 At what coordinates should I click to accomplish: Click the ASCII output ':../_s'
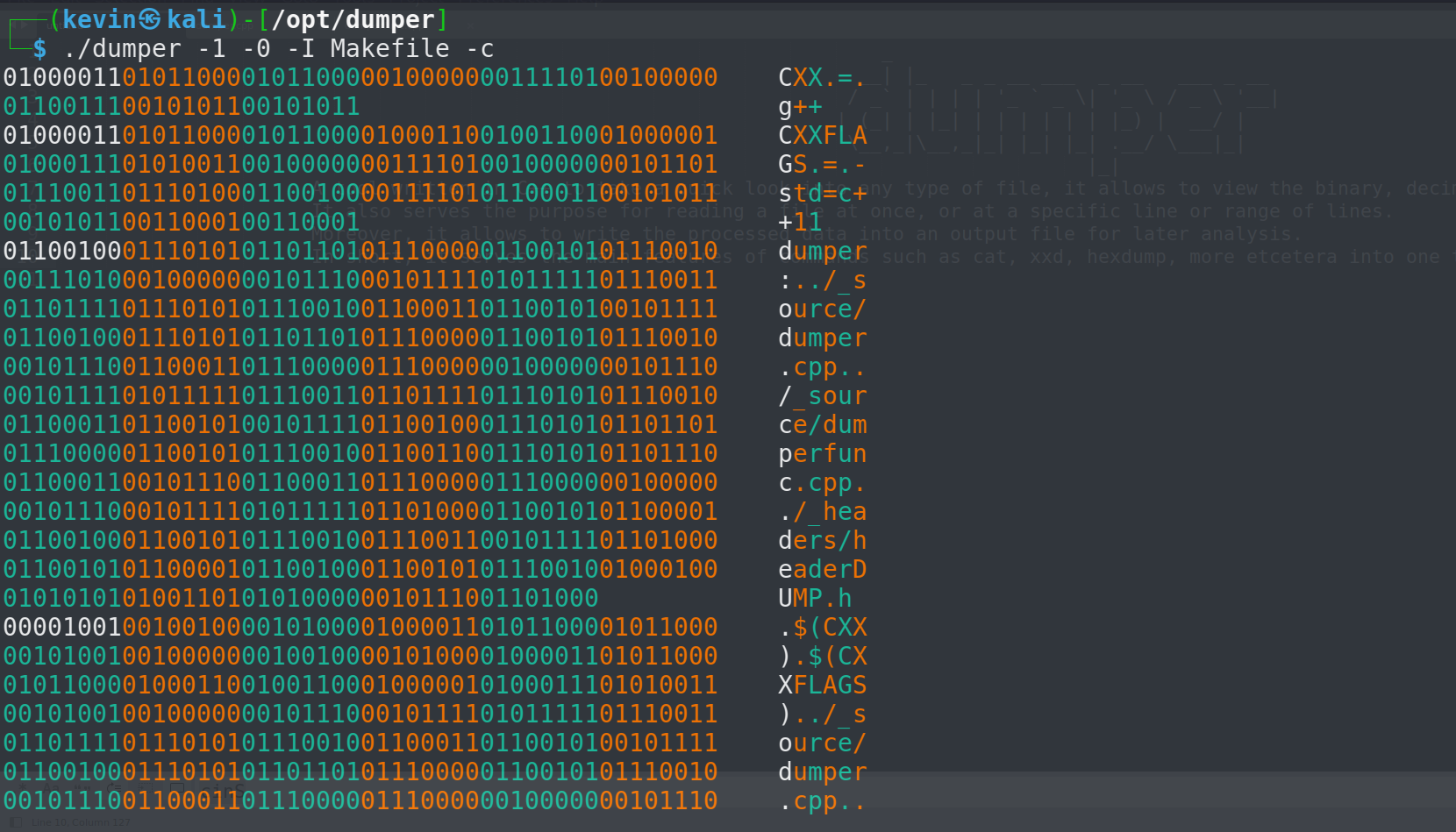[822, 280]
